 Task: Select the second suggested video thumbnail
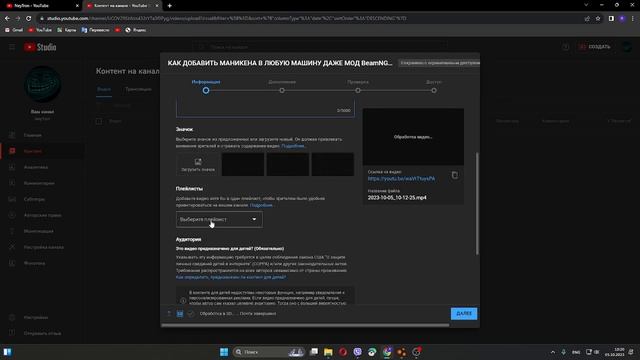[x=288, y=164]
